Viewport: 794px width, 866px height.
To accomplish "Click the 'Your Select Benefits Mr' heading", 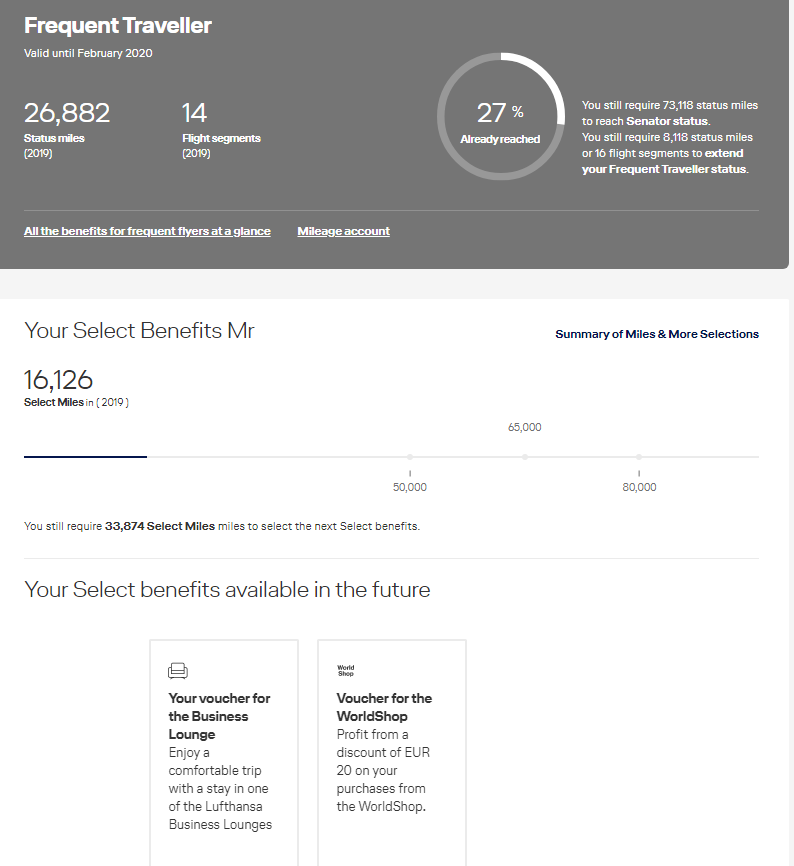I will point(139,330).
